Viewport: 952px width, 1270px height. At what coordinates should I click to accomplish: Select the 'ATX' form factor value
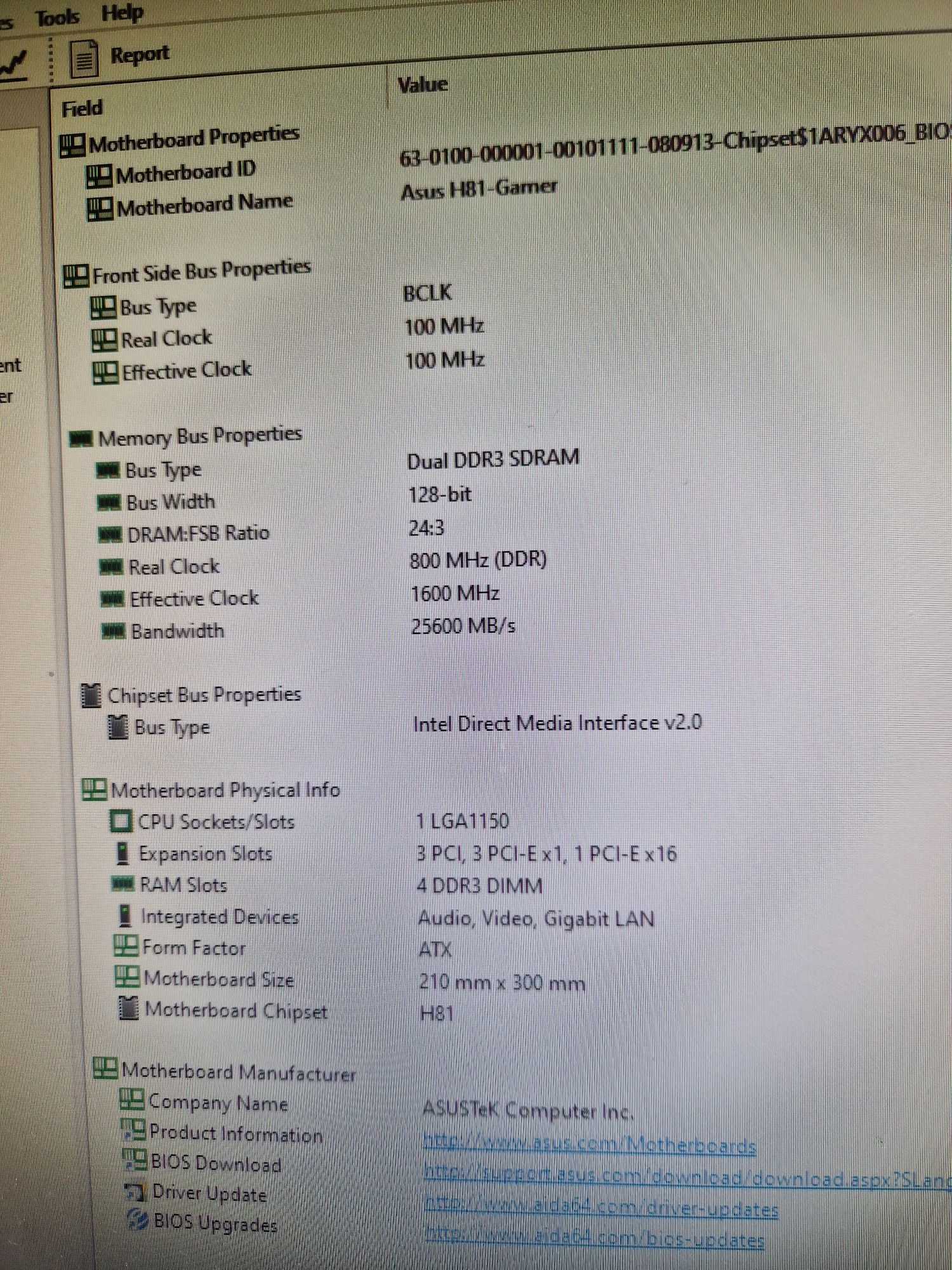[435, 950]
